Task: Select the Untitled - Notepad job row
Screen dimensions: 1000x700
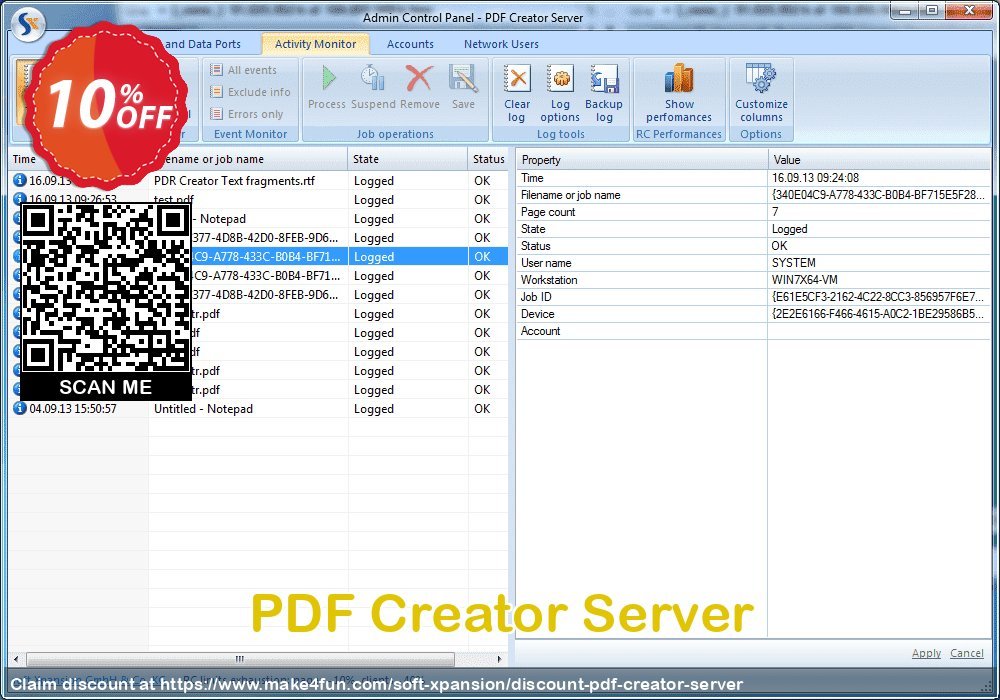Action: 259,408
